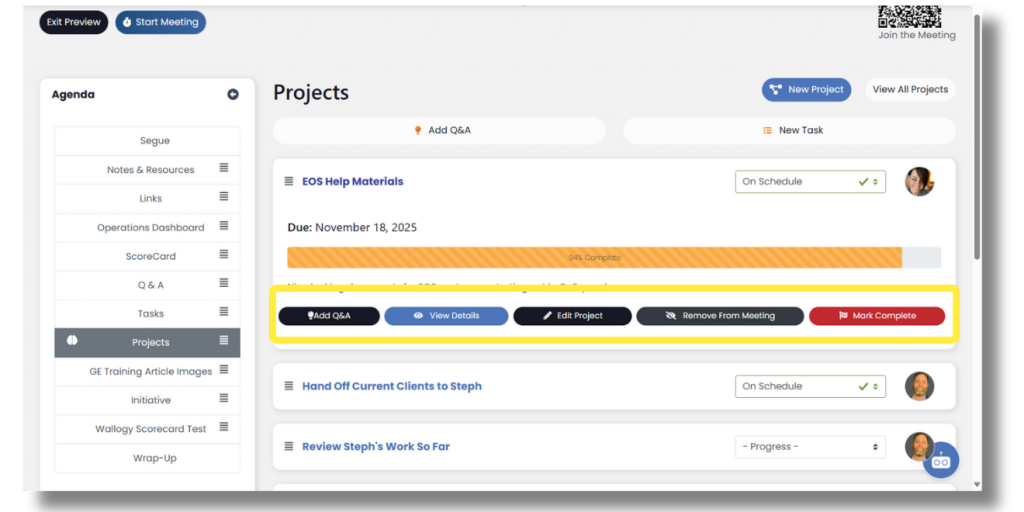The image size is (1024, 512).
Task: Click drag handle beside Review Steph's Work
Action: coord(289,447)
